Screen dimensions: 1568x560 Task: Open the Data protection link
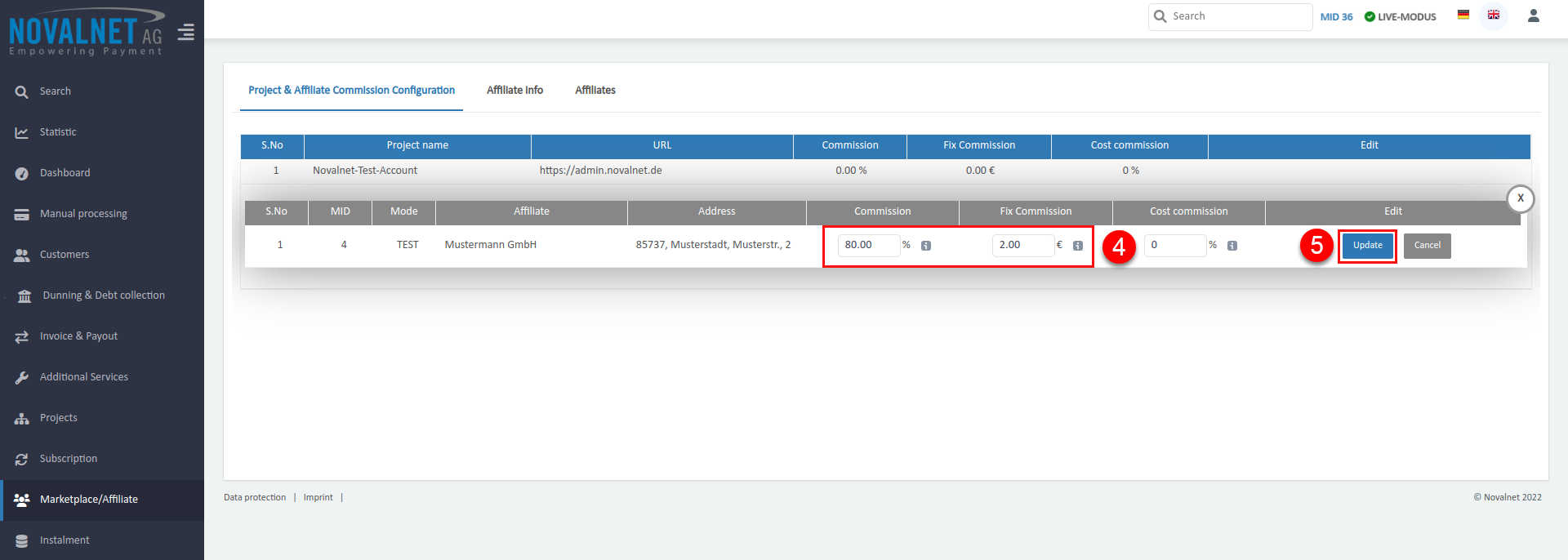pos(255,498)
